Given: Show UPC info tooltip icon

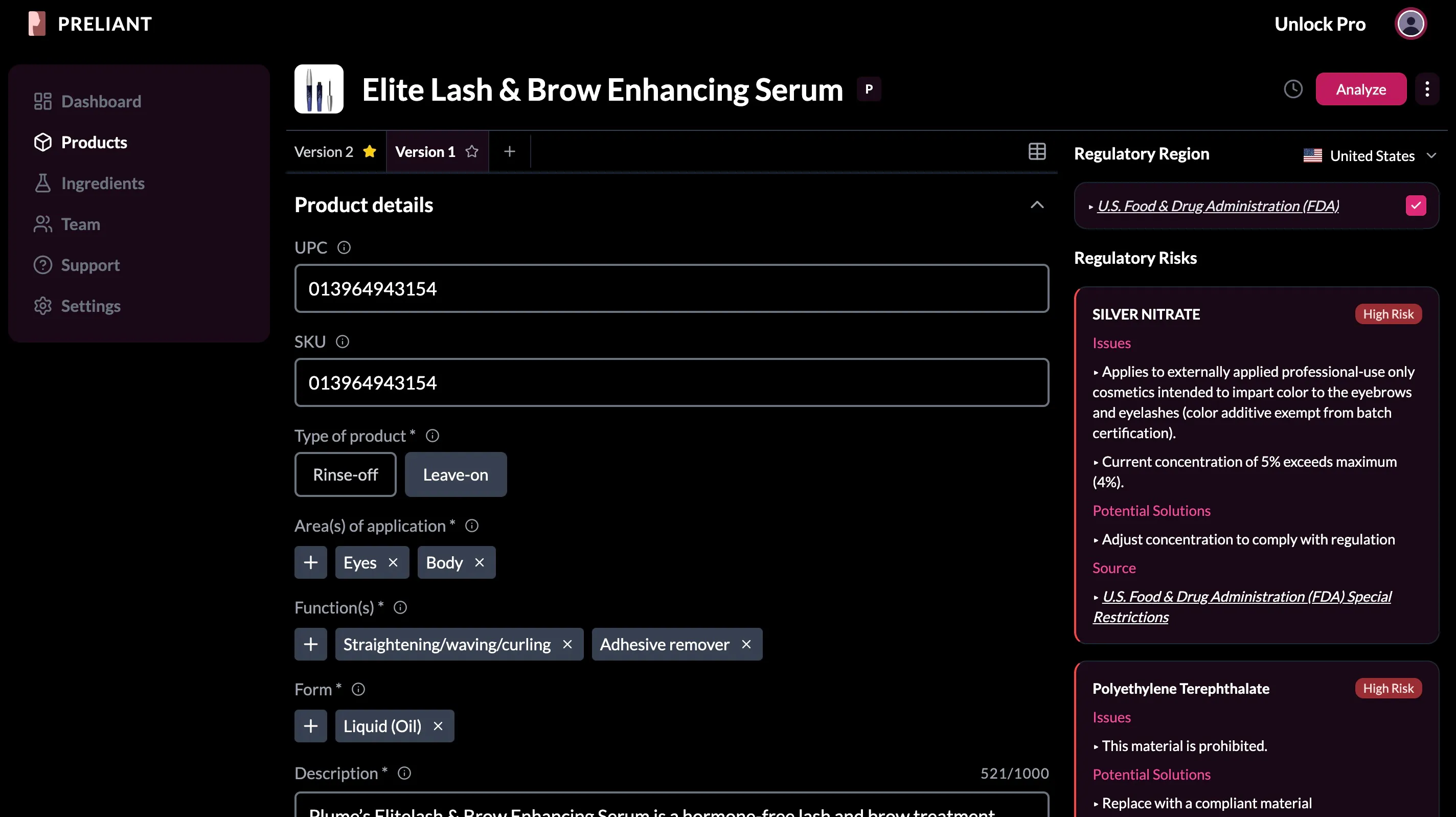Looking at the screenshot, I should [344, 247].
